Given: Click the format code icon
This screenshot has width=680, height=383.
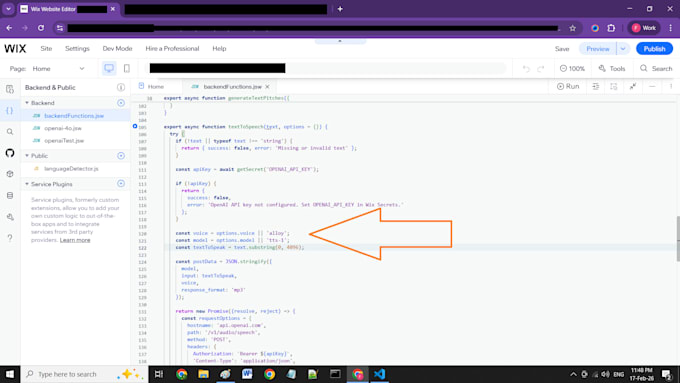Looking at the screenshot, I should pos(596,86).
